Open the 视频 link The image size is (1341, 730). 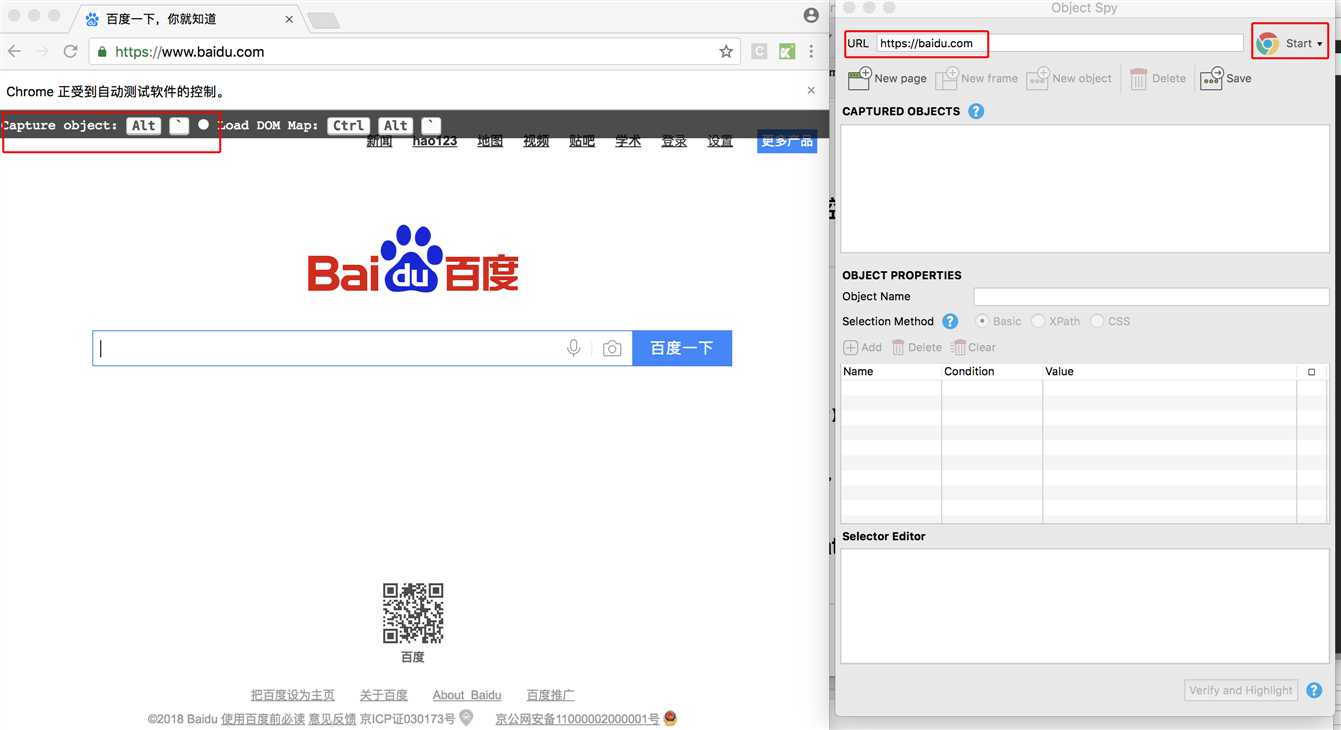point(536,141)
